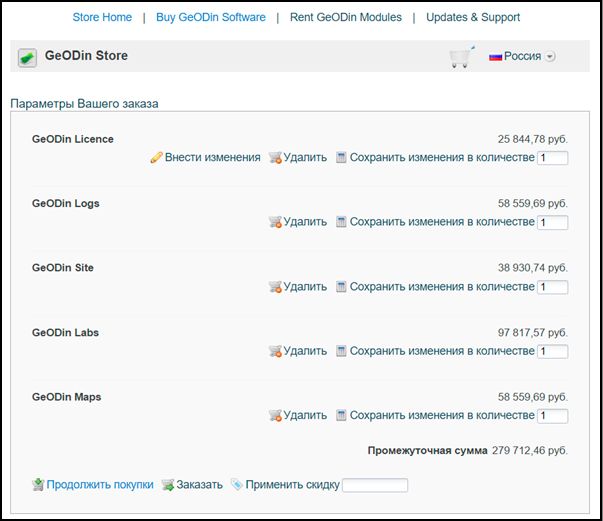
Task: Click the delete icon for GeODin Labs
Action: point(275,351)
